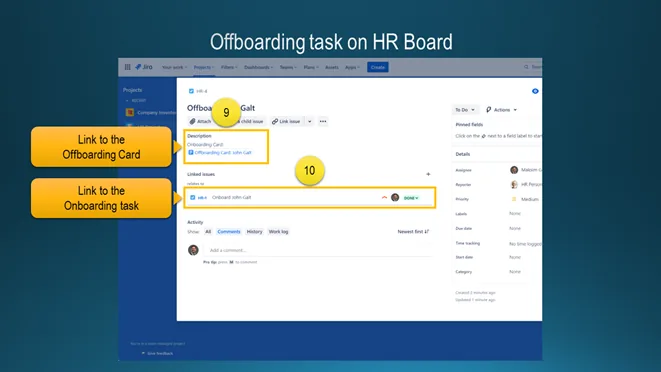Open Assets in the top navigation
This screenshot has width=661, height=372.
(332, 67)
